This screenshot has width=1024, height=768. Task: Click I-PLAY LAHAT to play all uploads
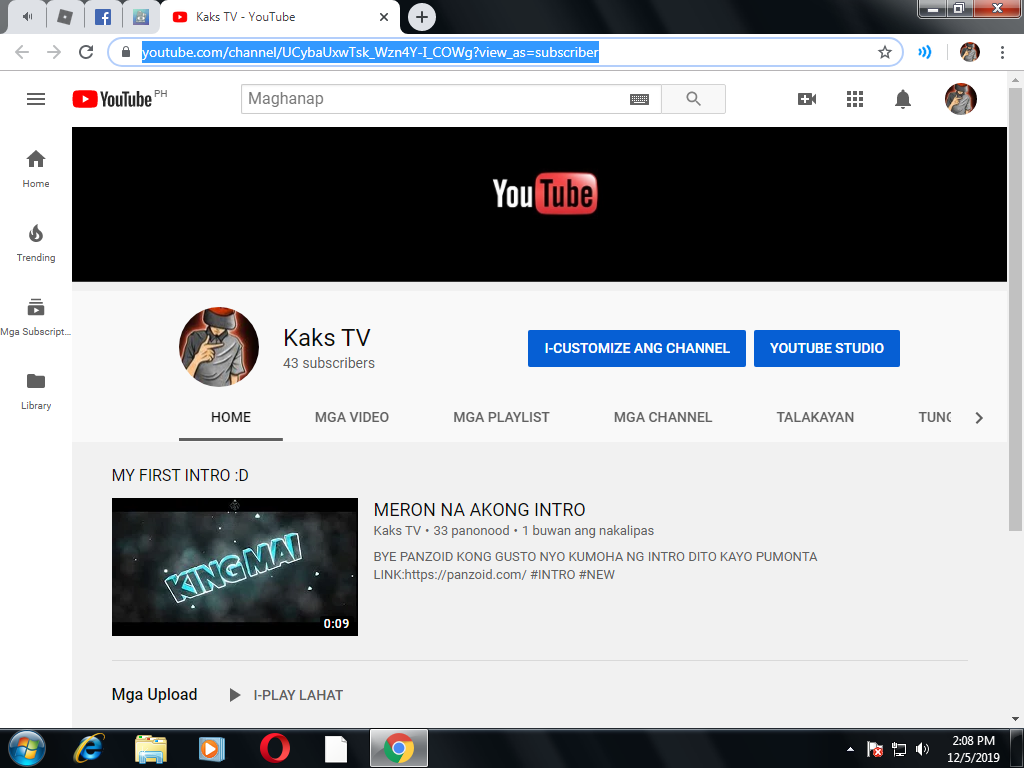point(286,695)
